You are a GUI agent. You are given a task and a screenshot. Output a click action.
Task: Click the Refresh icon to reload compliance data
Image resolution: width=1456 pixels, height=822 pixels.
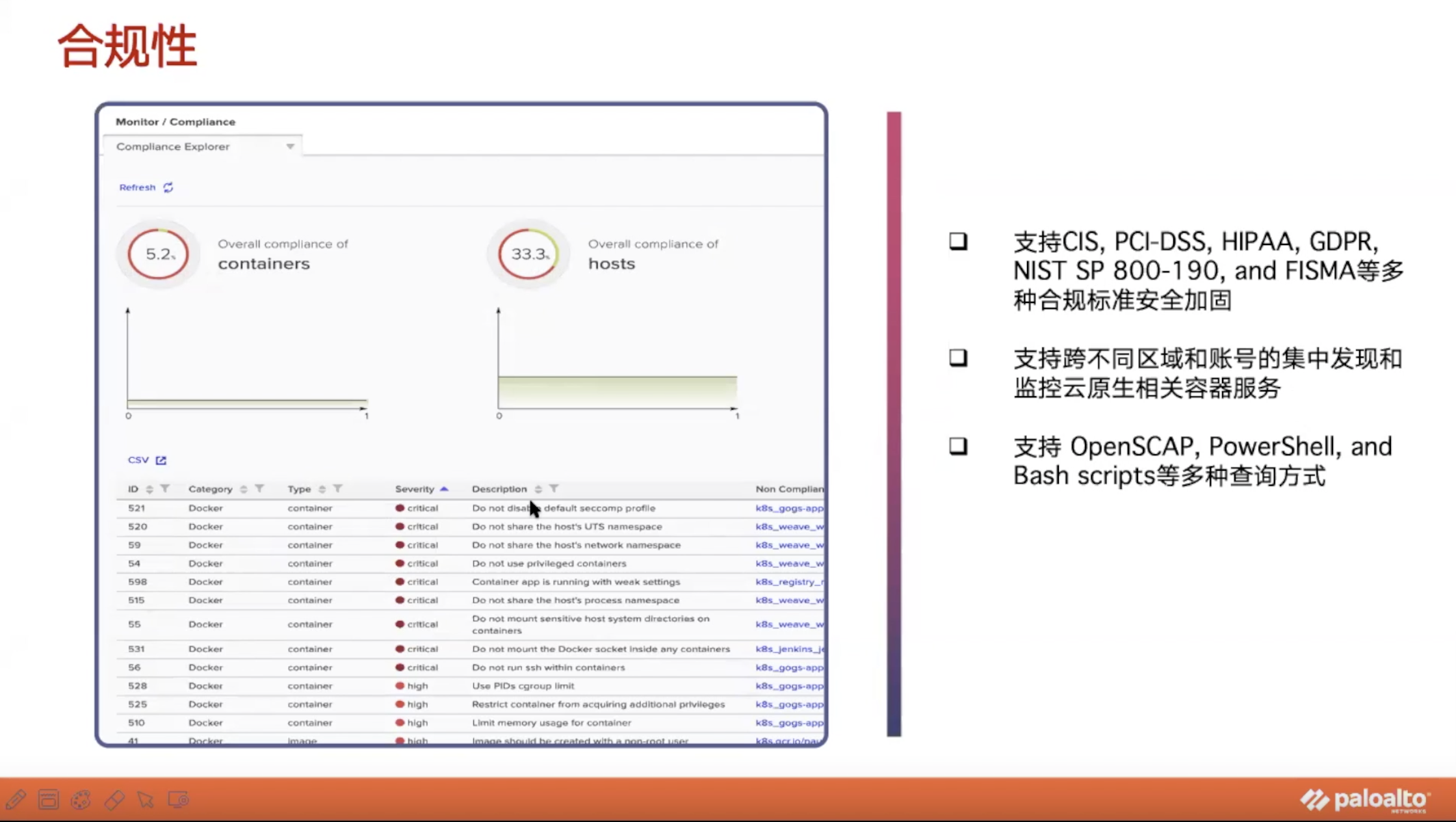click(x=169, y=187)
